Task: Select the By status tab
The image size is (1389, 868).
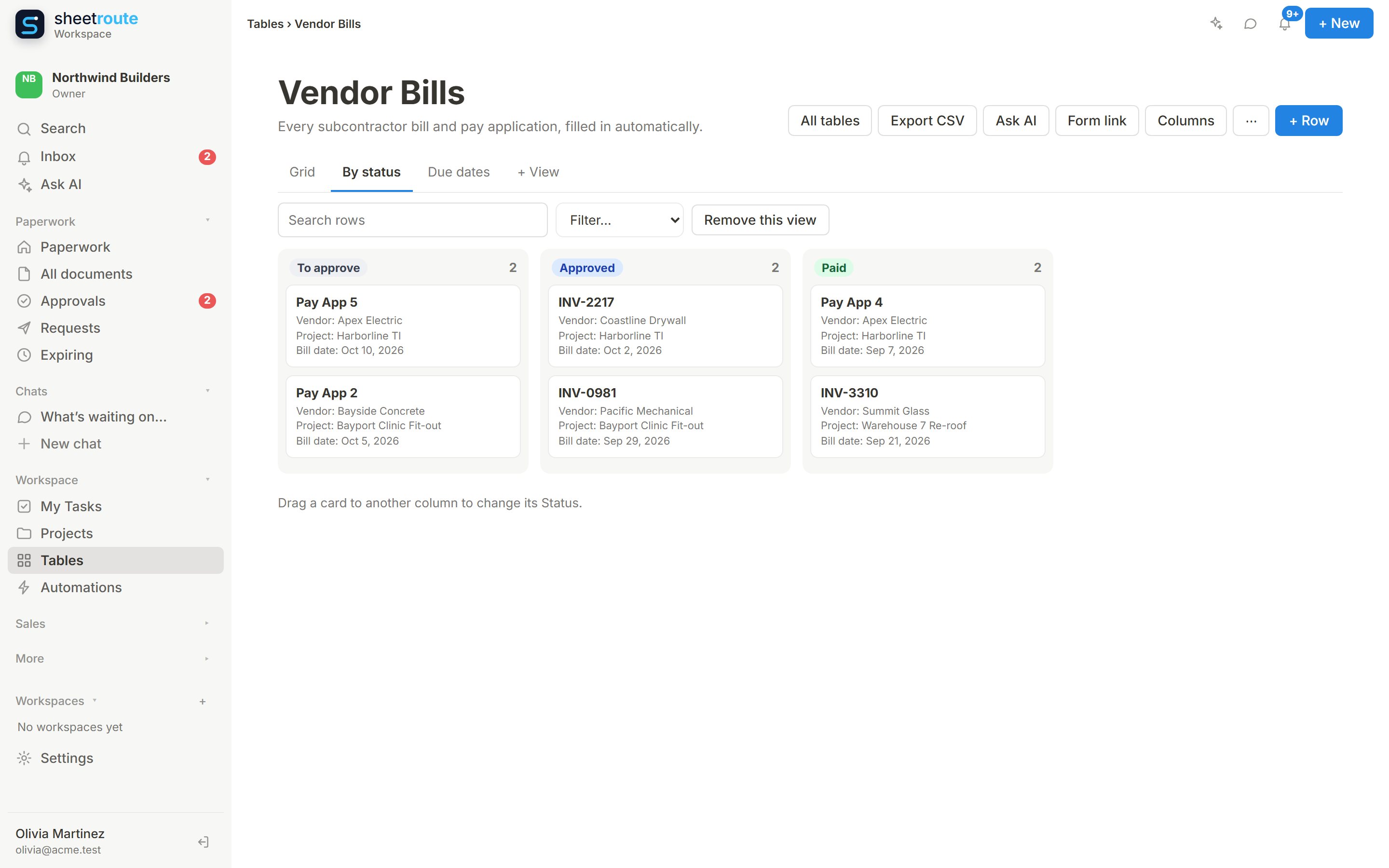Action: pyautogui.click(x=371, y=172)
